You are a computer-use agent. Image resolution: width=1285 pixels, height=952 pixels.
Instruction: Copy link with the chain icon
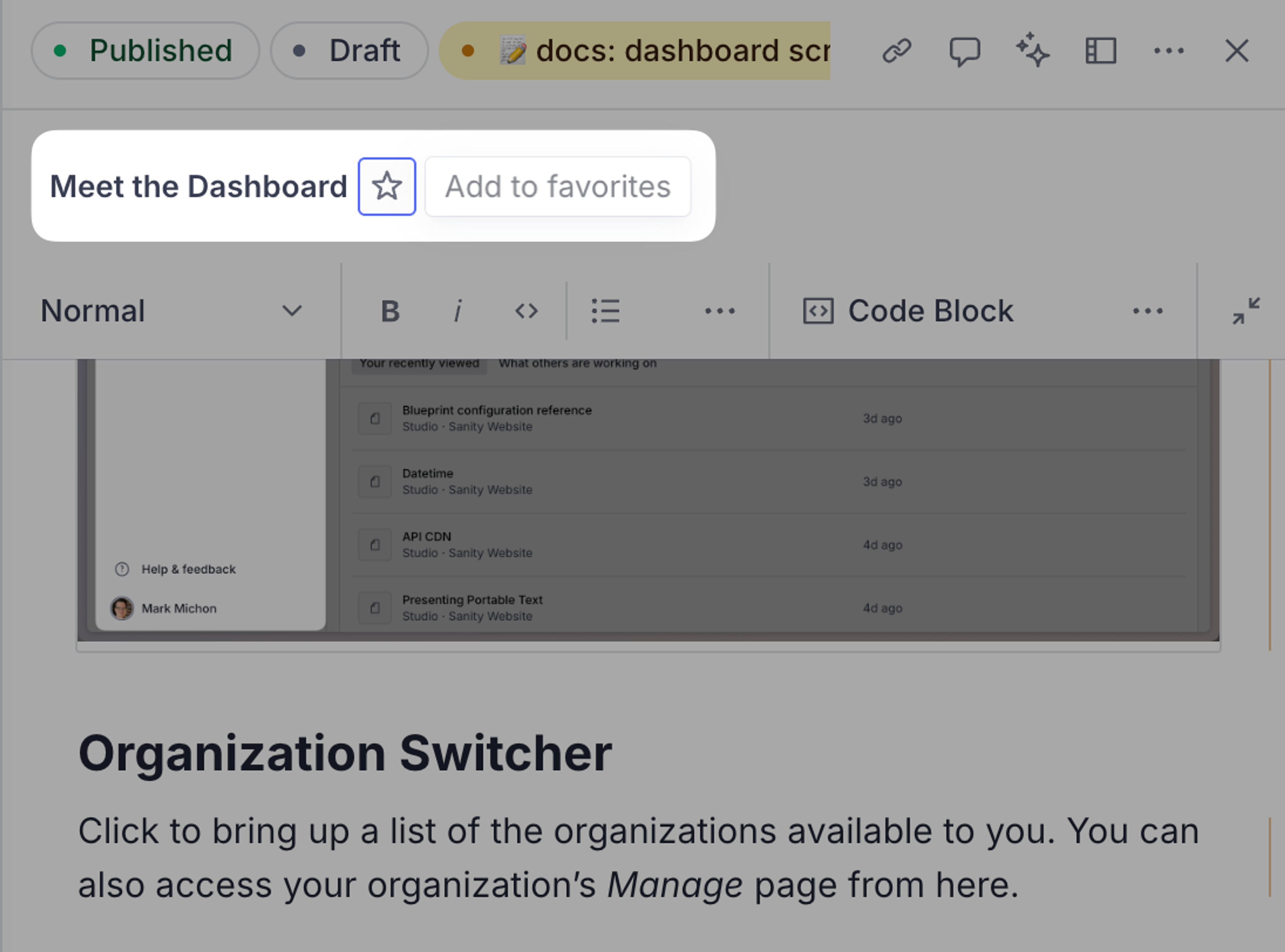[896, 51]
